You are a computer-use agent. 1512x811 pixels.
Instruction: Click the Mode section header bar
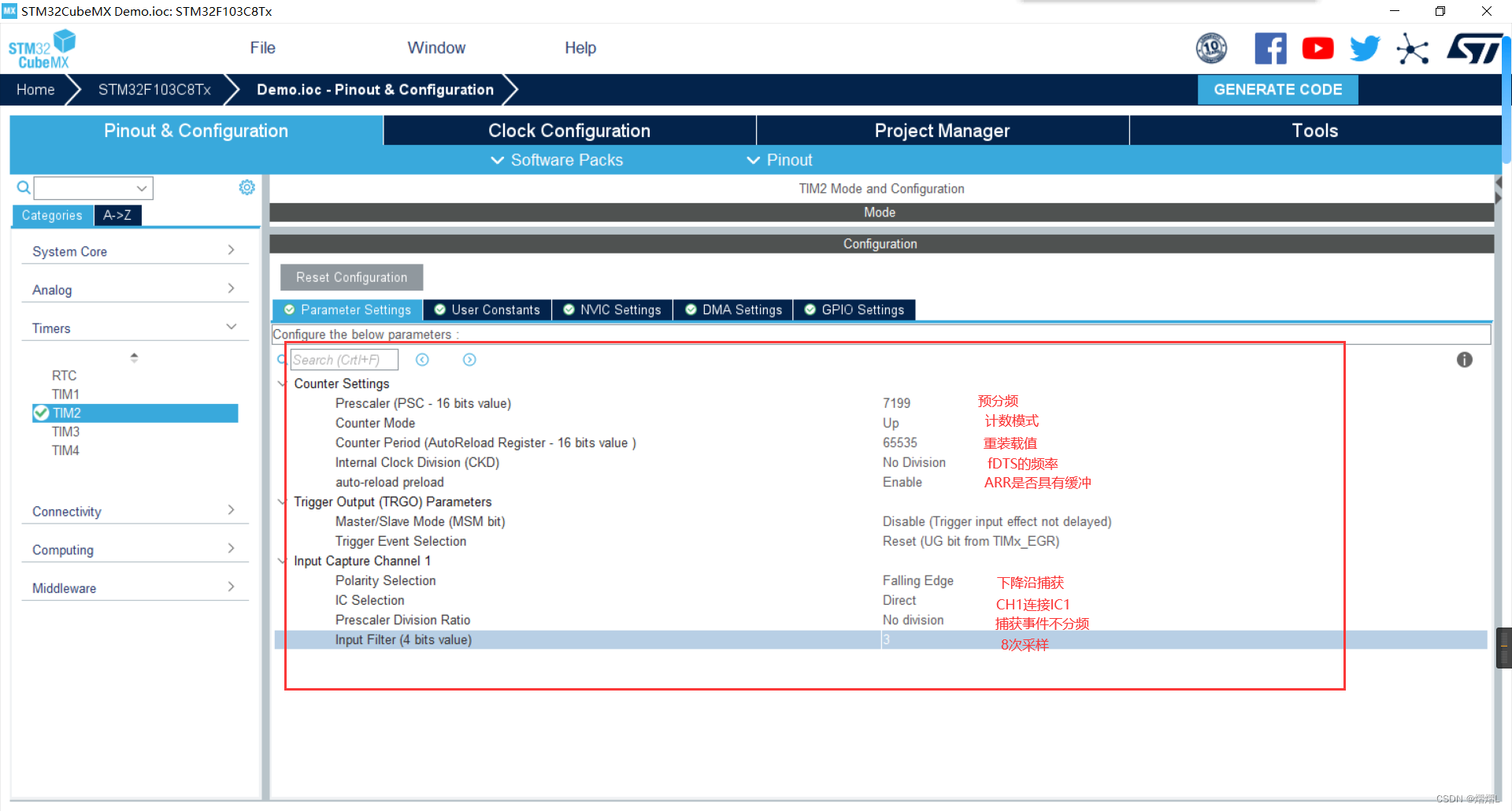[x=881, y=213]
